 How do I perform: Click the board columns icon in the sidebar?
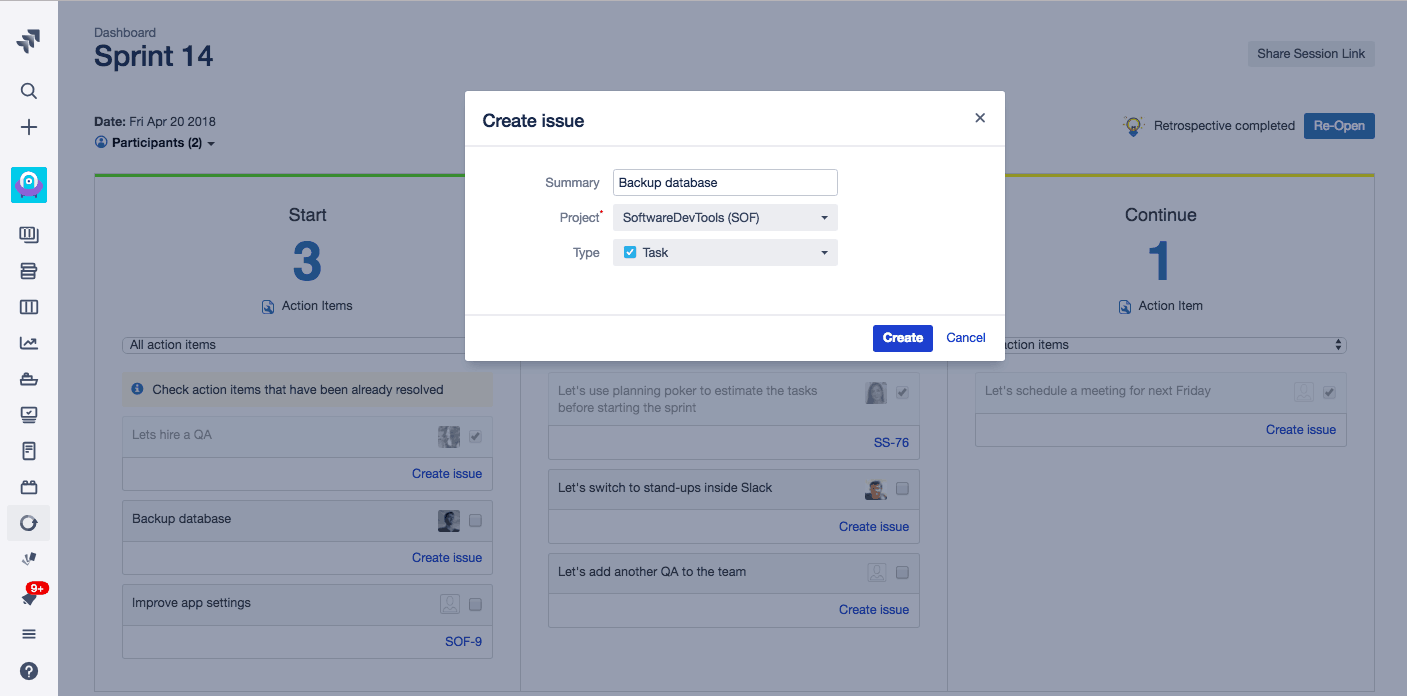pyautogui.click(x=28, y=306)
